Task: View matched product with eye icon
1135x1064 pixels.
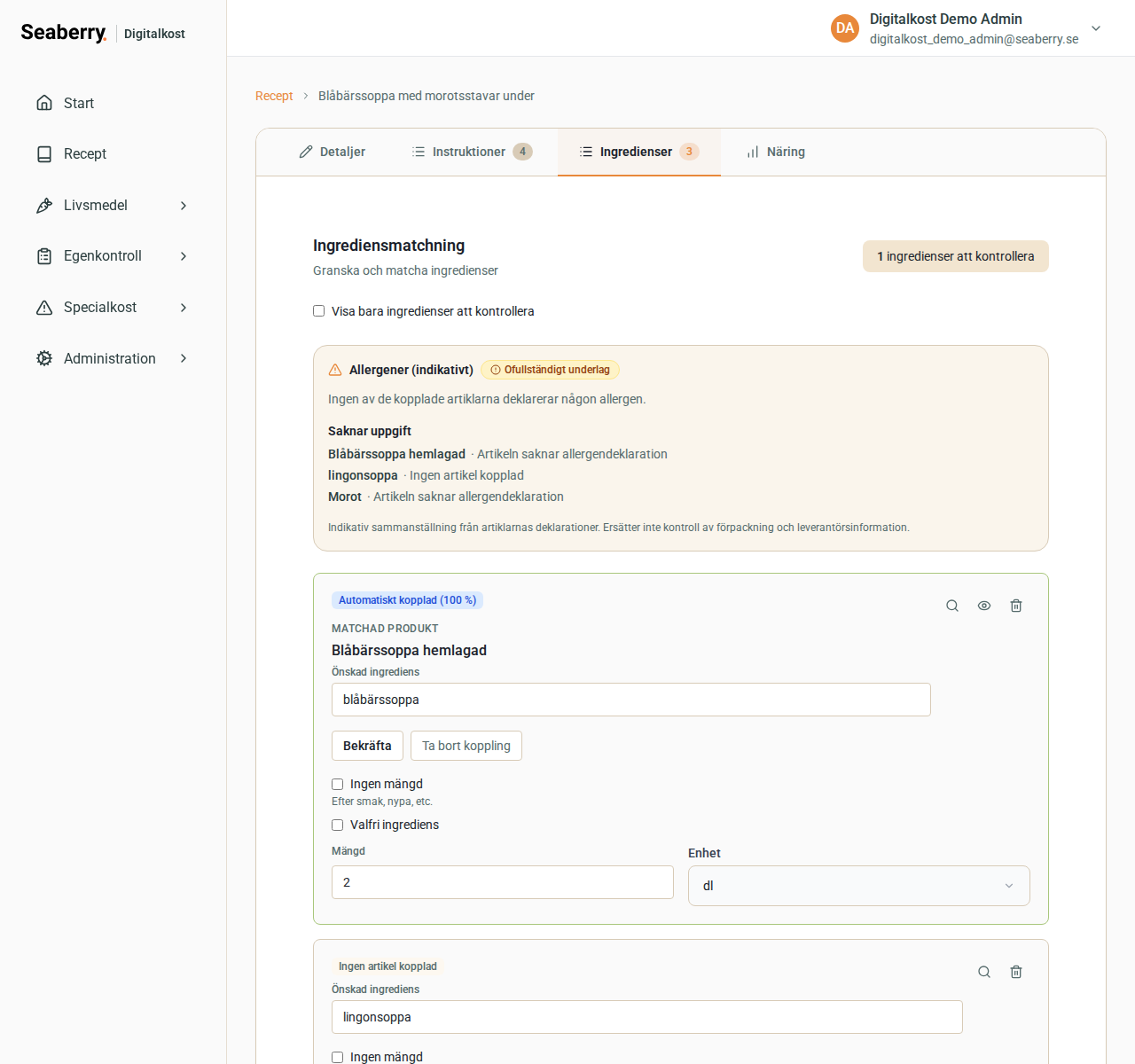Action: (984, 606)
